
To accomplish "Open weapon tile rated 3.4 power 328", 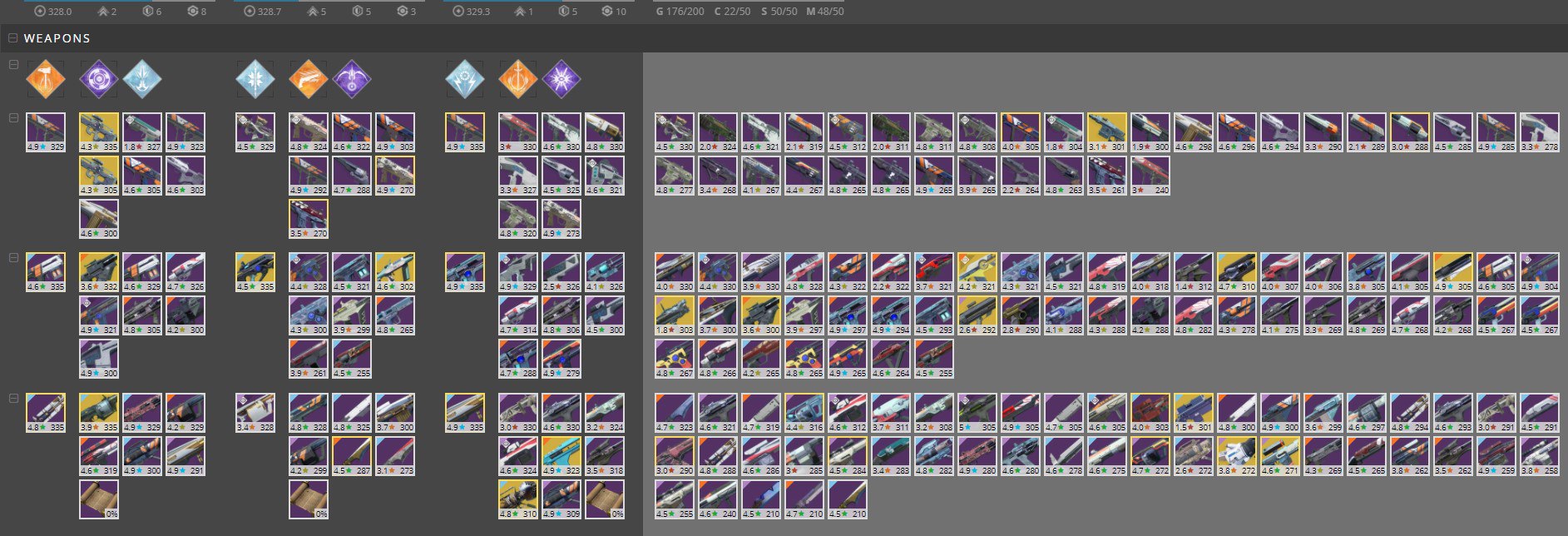I will coord(255,413).
